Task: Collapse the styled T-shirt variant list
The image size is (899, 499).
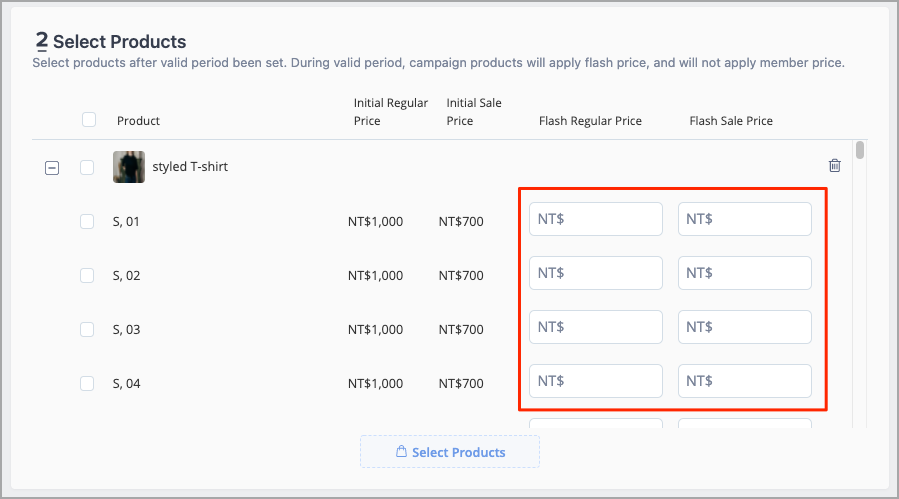Action: (52, 168)
